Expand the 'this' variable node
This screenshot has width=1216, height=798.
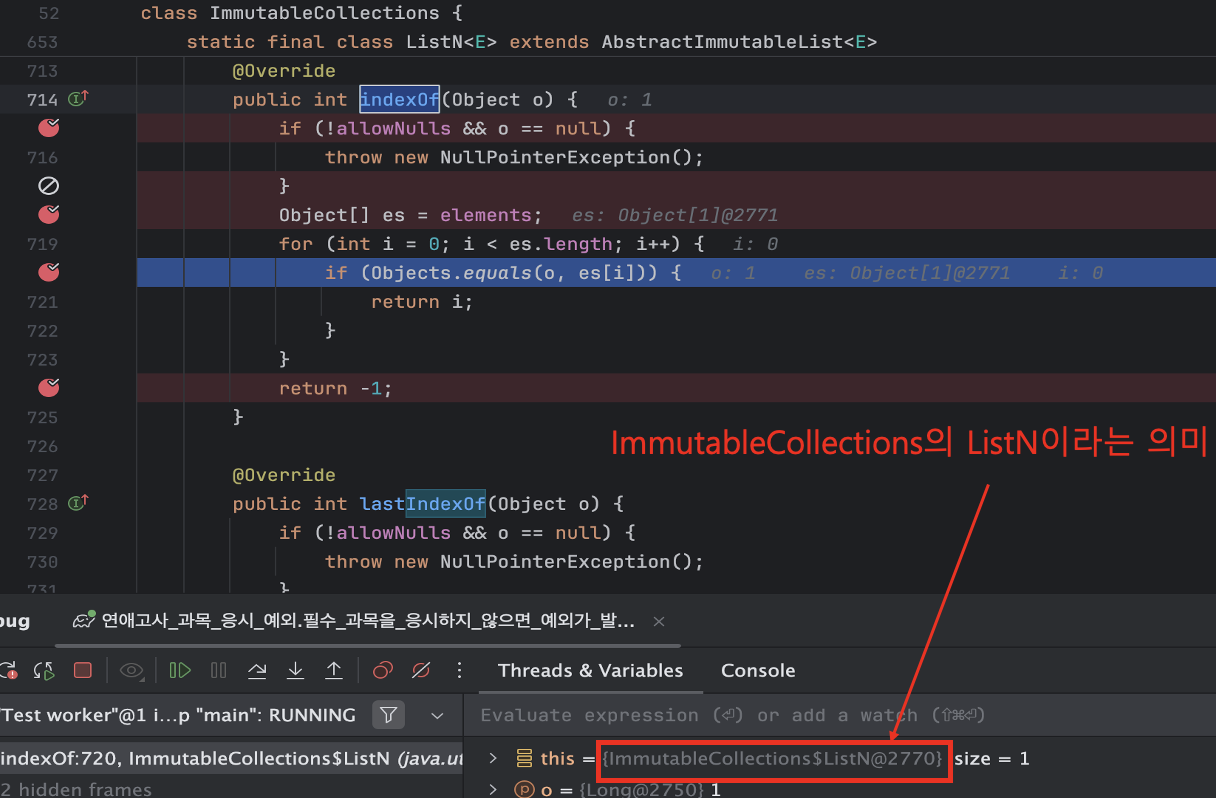tap(492, 759)
